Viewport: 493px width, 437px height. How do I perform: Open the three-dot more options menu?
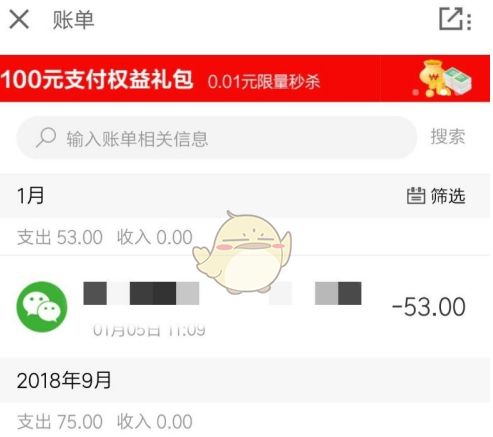tap(469, 22)
